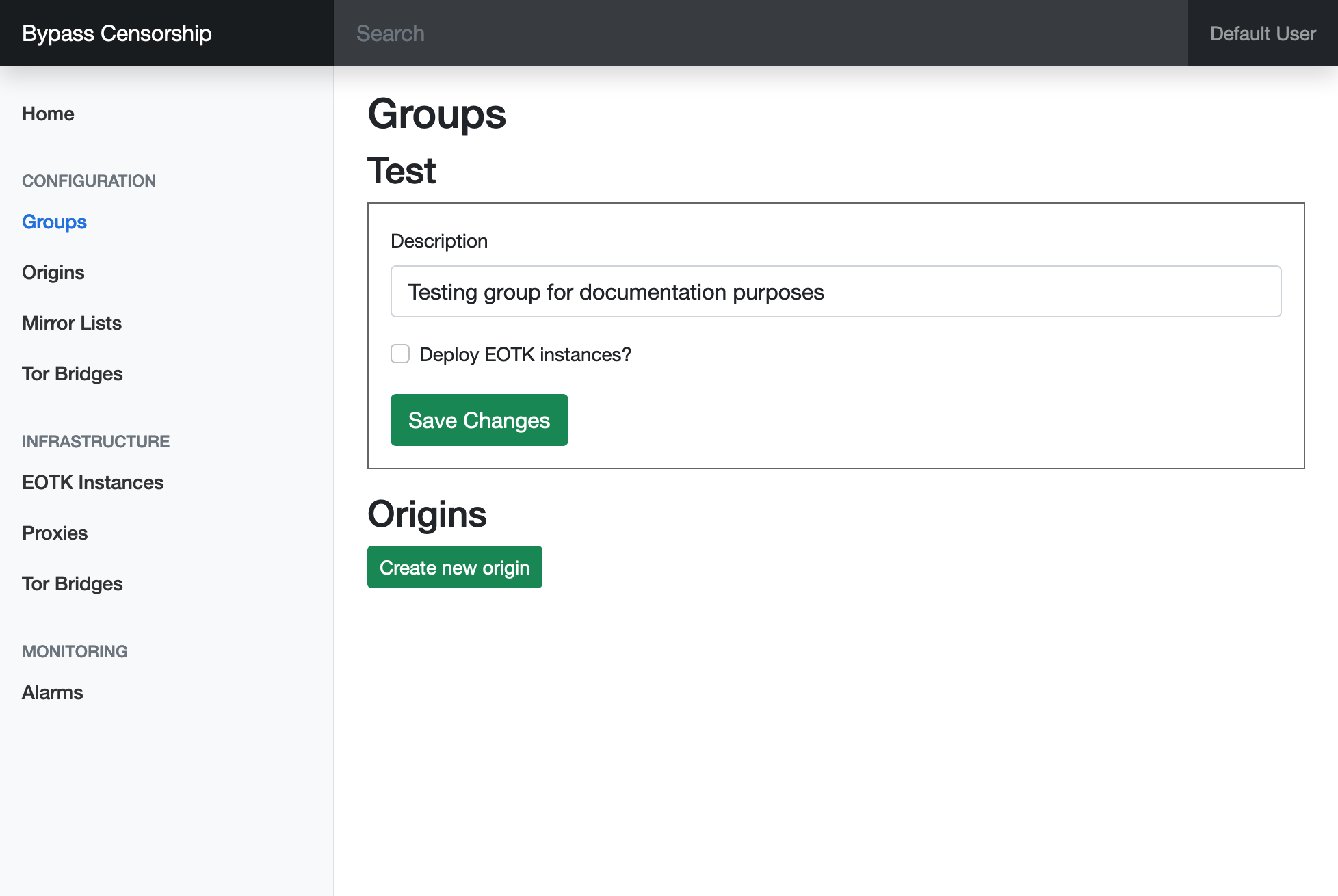Focus the Search box in header
The height and width of the screenshot is (896, 1338).
click(761, 33)
